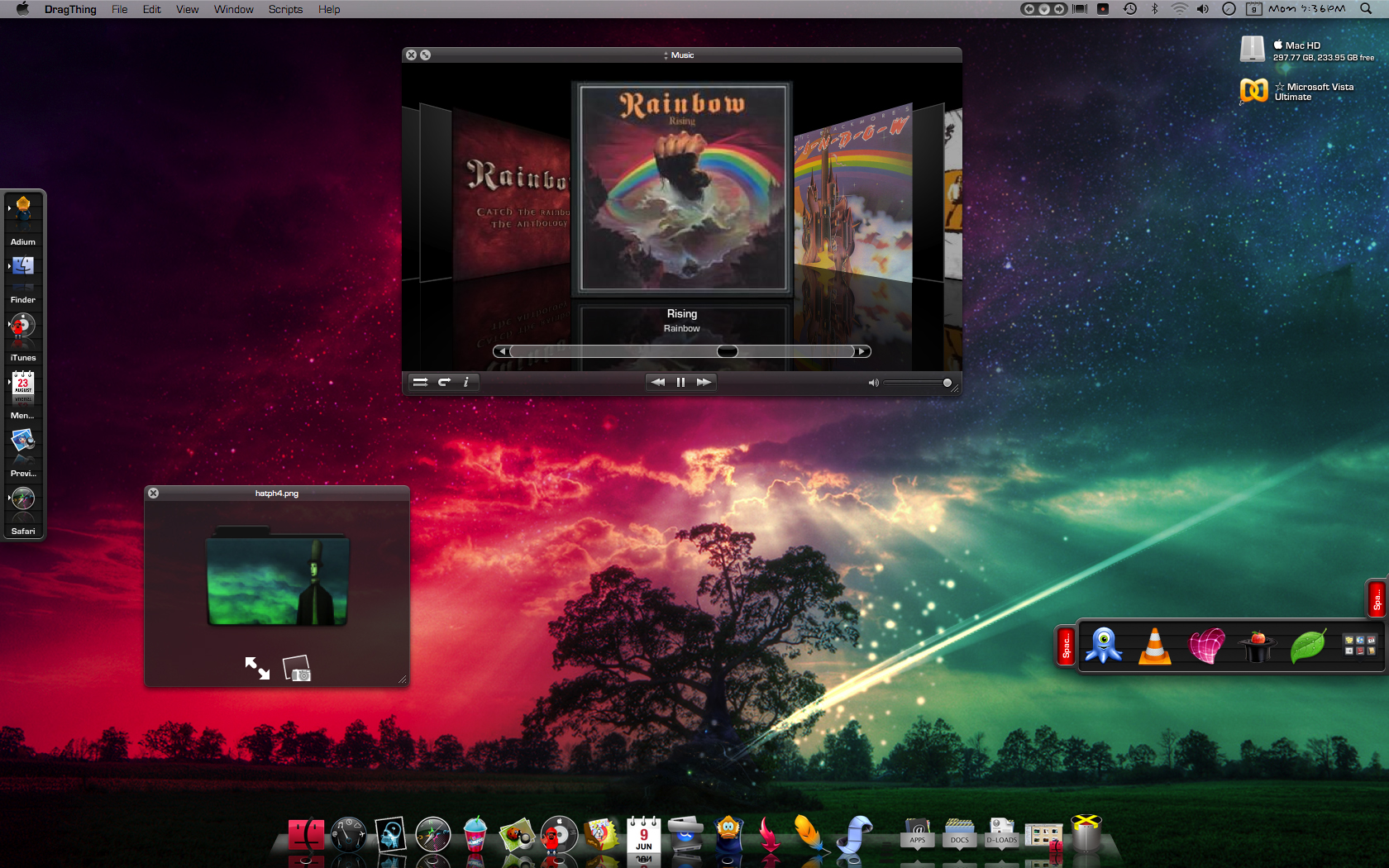Open the Adium app in the left dock
The width and height of the screenshot is (1389, 868).
pos(23,212)
